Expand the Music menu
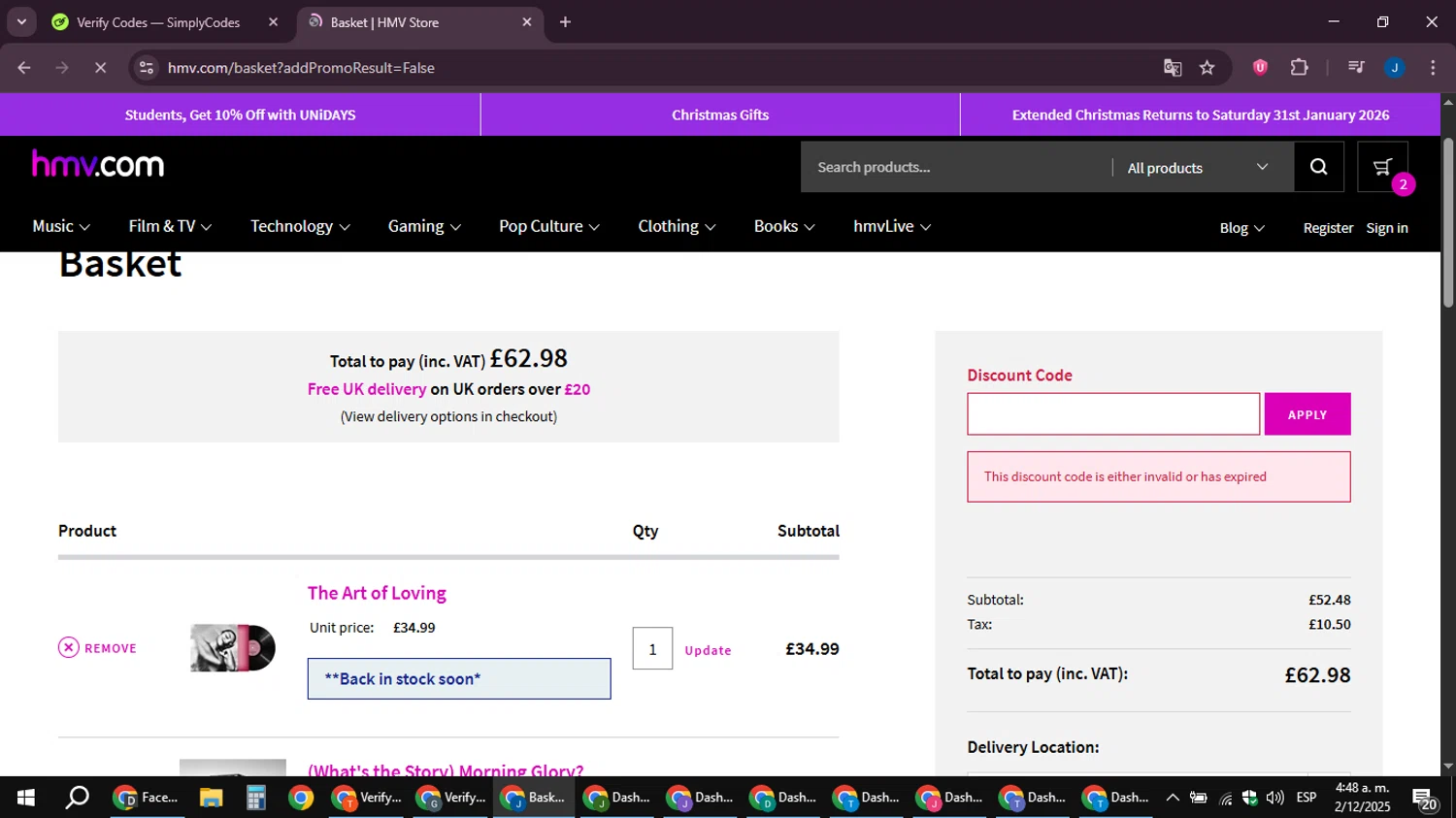 pos(61,226)
